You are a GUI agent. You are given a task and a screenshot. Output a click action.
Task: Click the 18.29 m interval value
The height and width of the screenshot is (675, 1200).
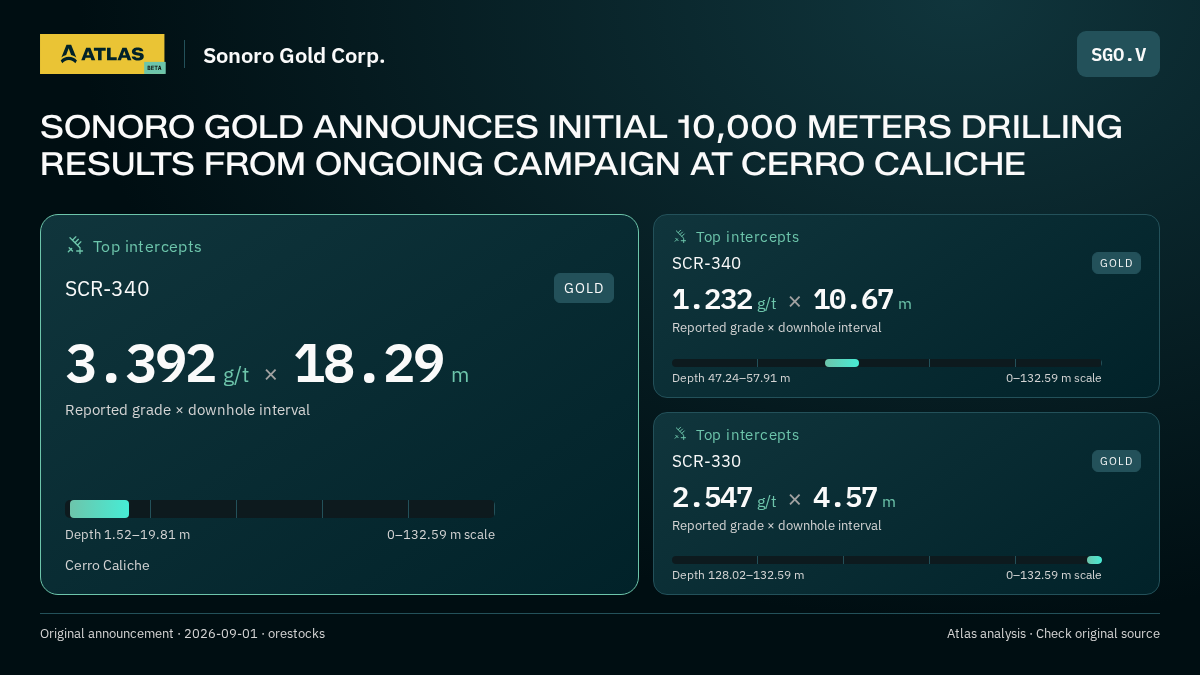coord(381,365)
